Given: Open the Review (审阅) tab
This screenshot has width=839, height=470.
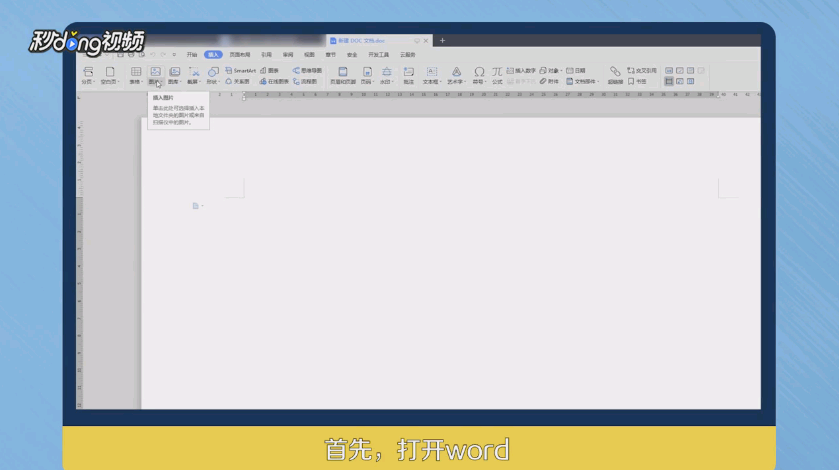Looking at the screenshot, I should coord(288,55).
